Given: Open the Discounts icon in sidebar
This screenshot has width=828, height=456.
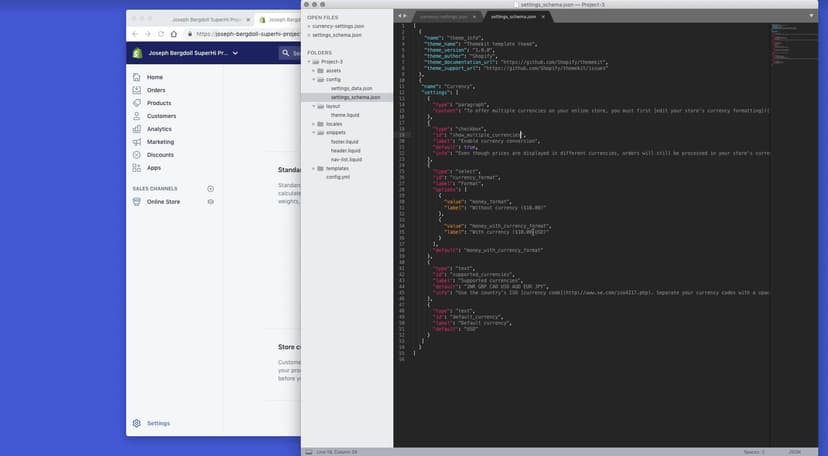Looking at the screenshot, I should tap(136, 155).
